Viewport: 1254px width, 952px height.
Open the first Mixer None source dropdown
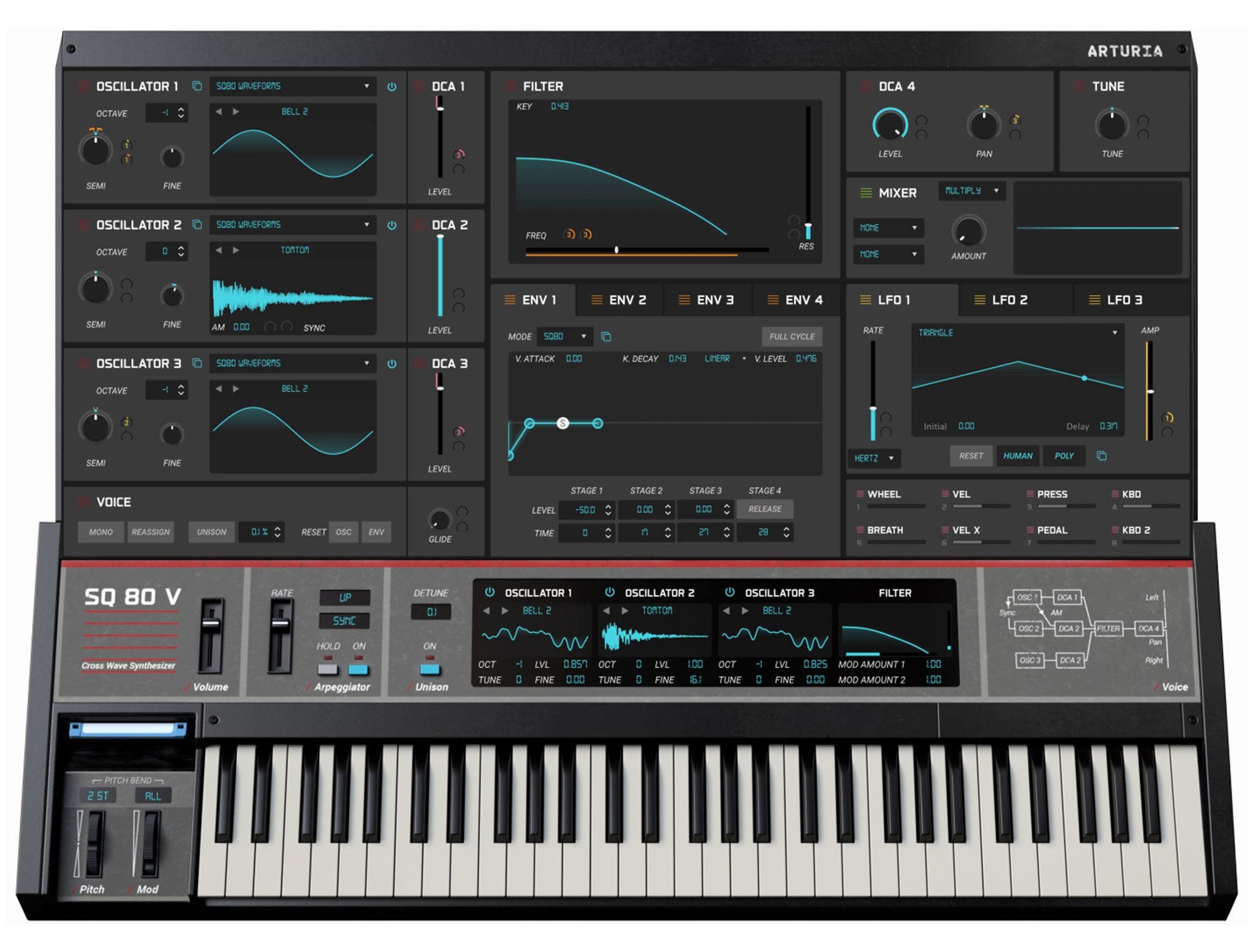click(888, 228)
